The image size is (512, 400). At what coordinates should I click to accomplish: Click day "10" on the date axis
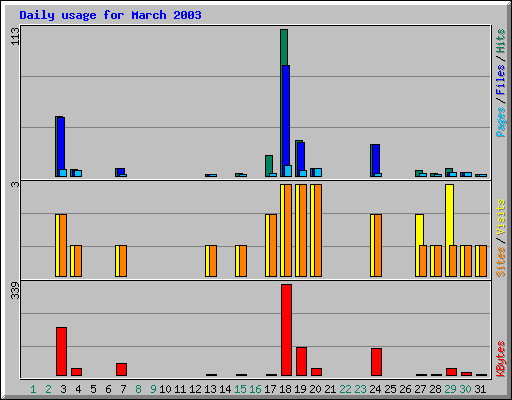click(165, 389)
